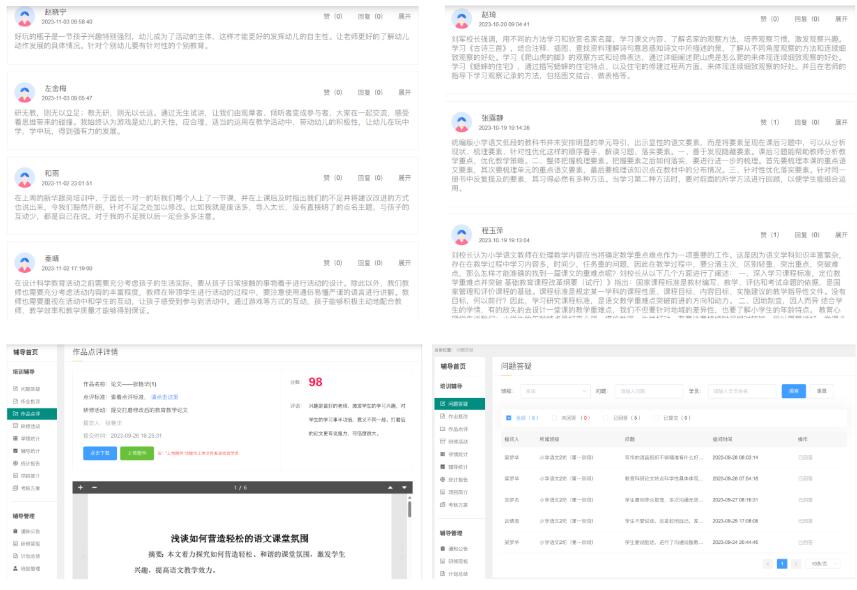This screenshot has height=590, width=857.
Task: Click 张露静's profile avatar icon
Action: point(461,121)
